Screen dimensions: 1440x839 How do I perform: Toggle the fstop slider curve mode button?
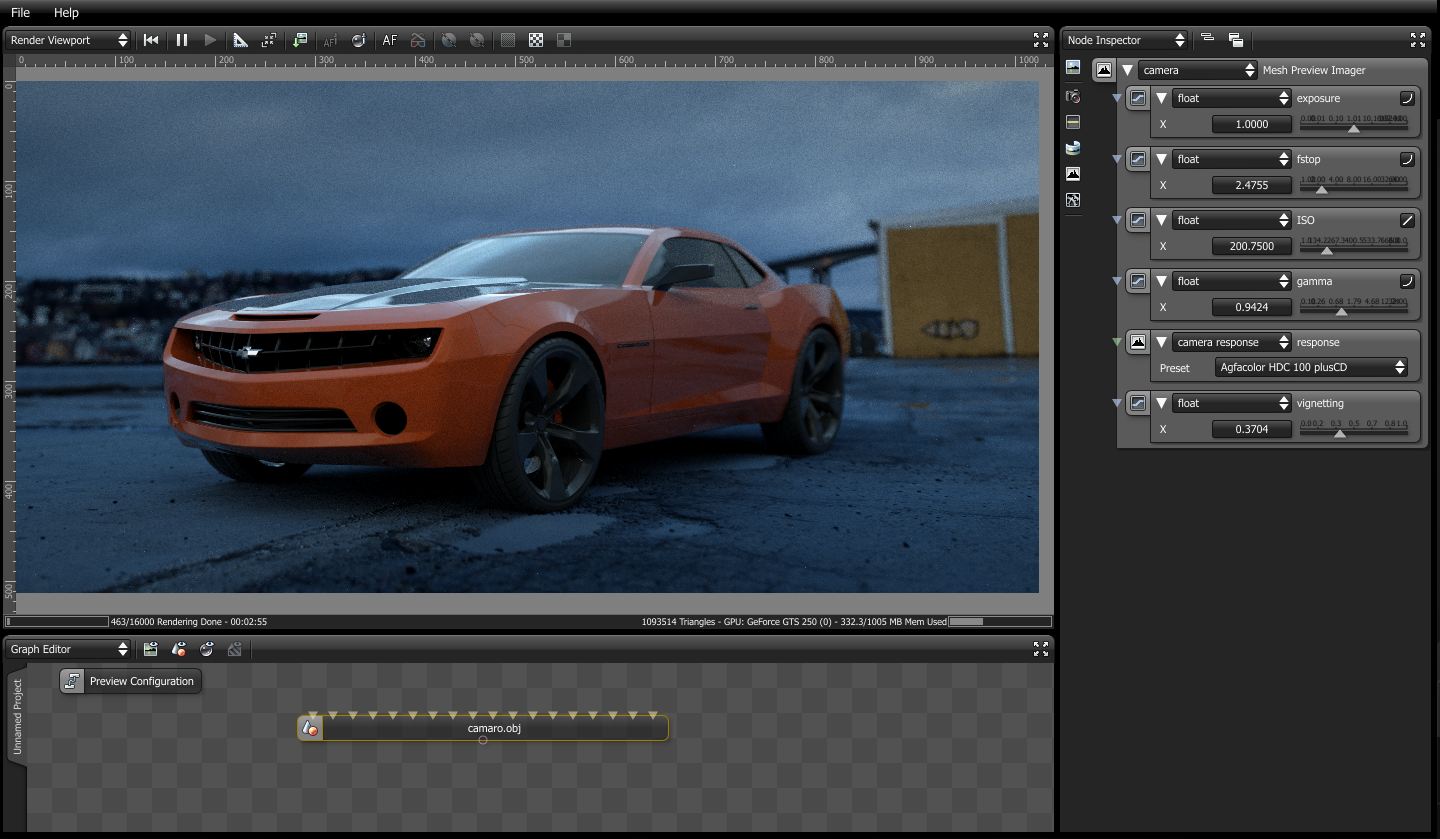pos(1407,159)
